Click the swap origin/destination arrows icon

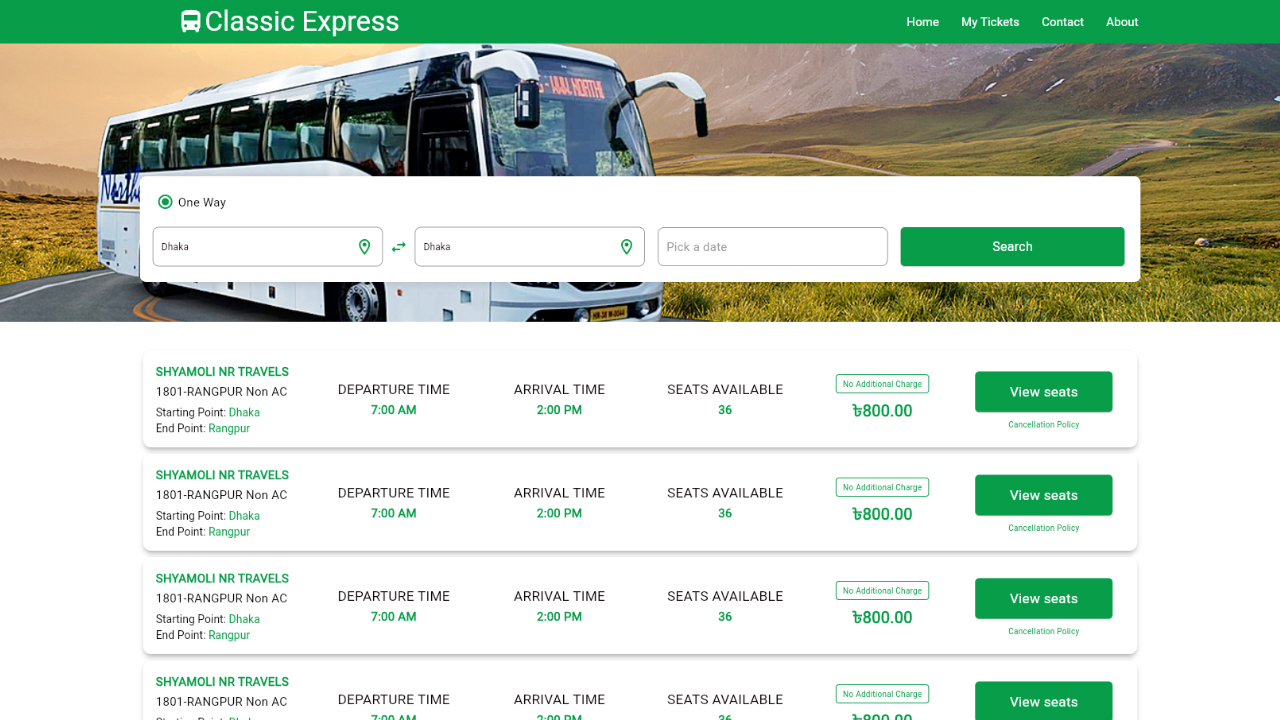(399, 246)
